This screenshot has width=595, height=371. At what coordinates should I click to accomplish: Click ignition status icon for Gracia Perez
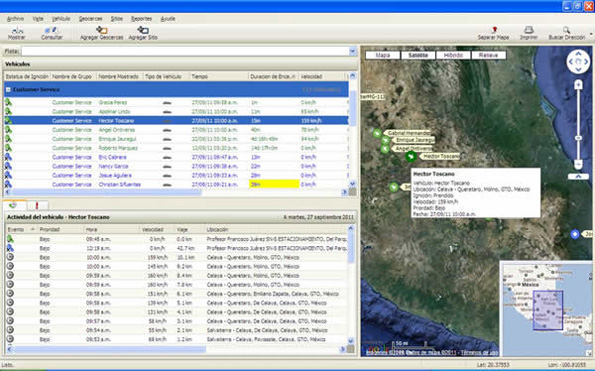8,102
